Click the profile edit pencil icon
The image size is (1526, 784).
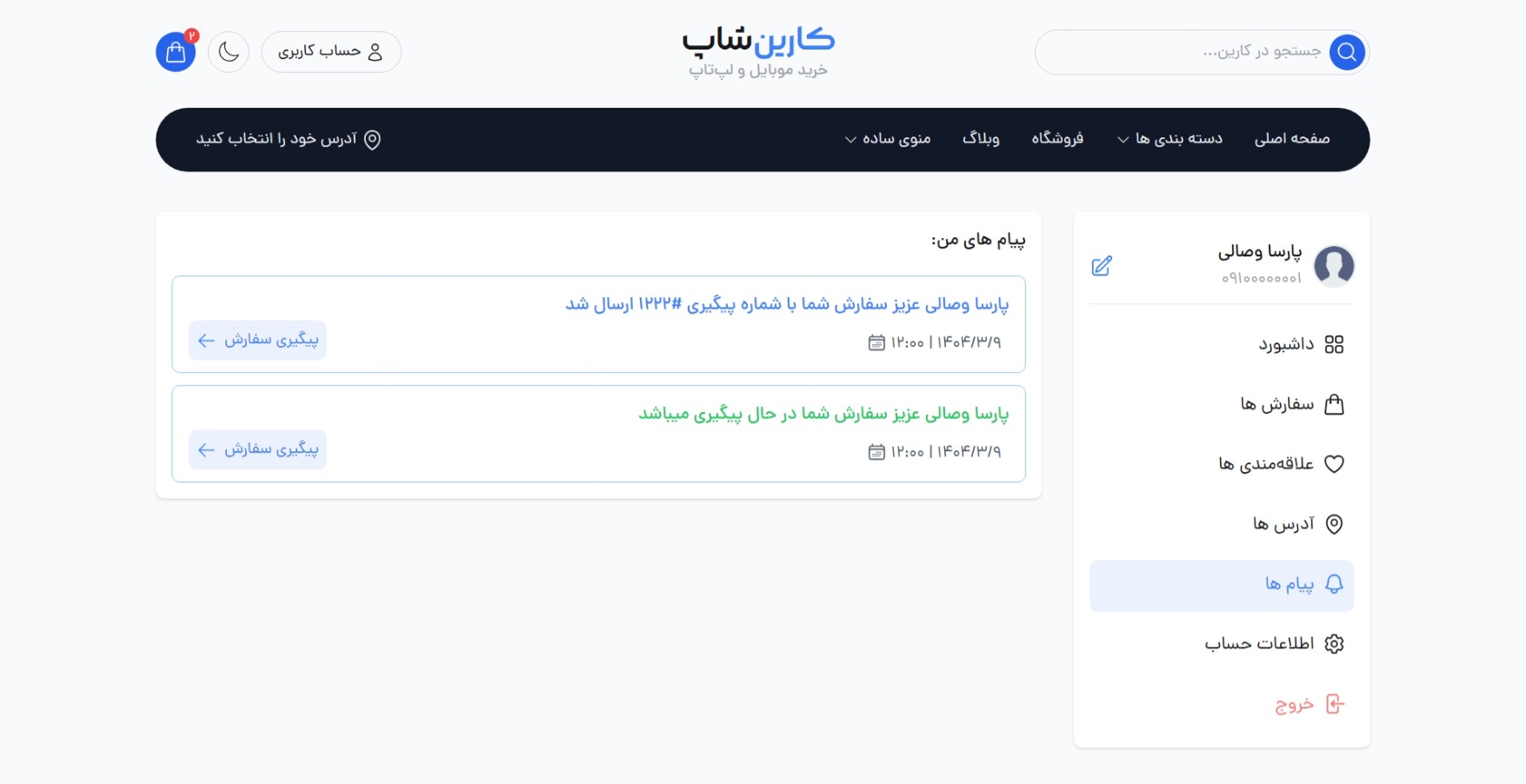click(1102, 266)
